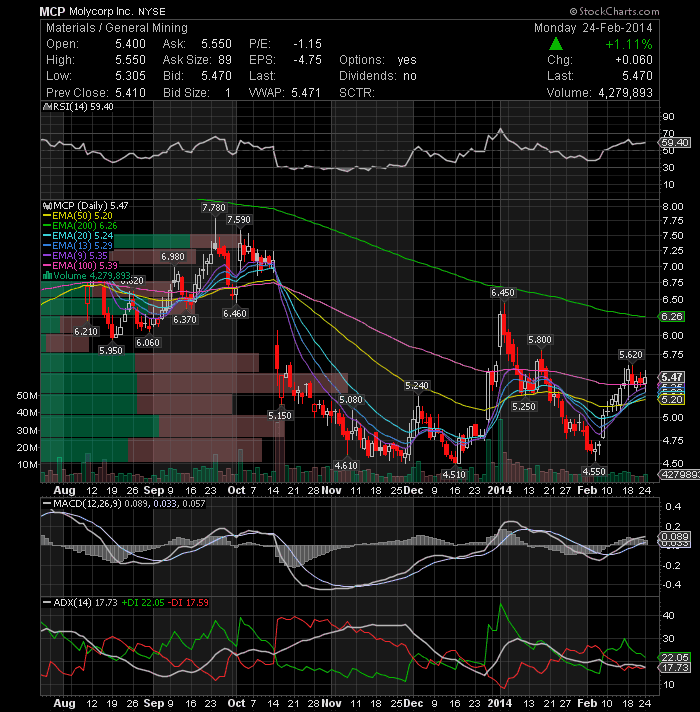Click the NYSE exchange label
This screenshot has width=700, height=712.
click(x=152, y=12)
